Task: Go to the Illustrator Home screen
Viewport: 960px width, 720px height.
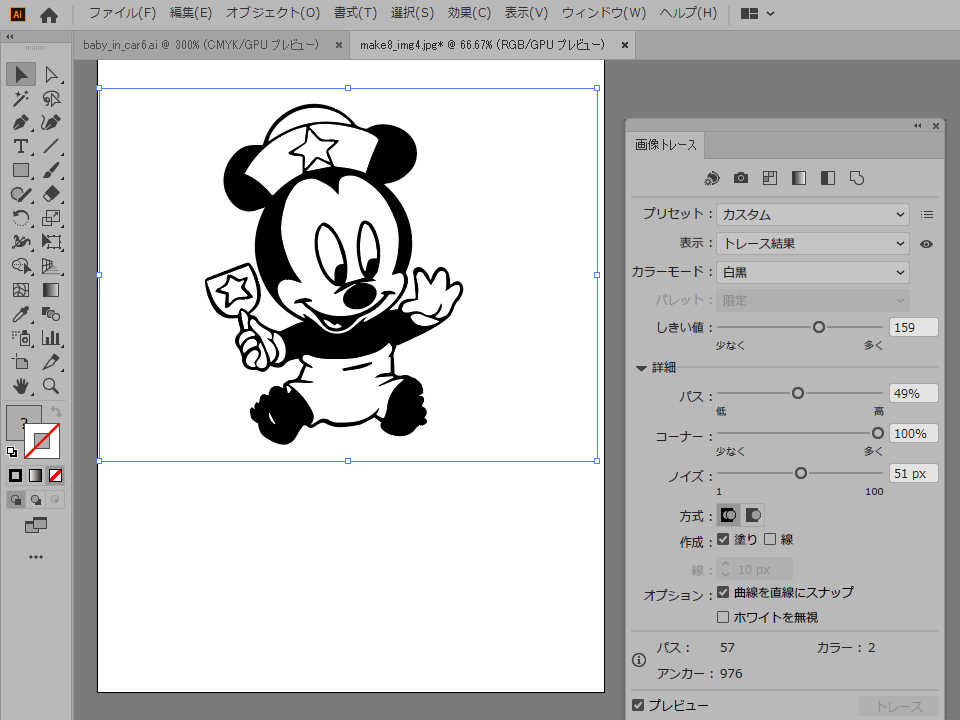Action: (49, 15)
